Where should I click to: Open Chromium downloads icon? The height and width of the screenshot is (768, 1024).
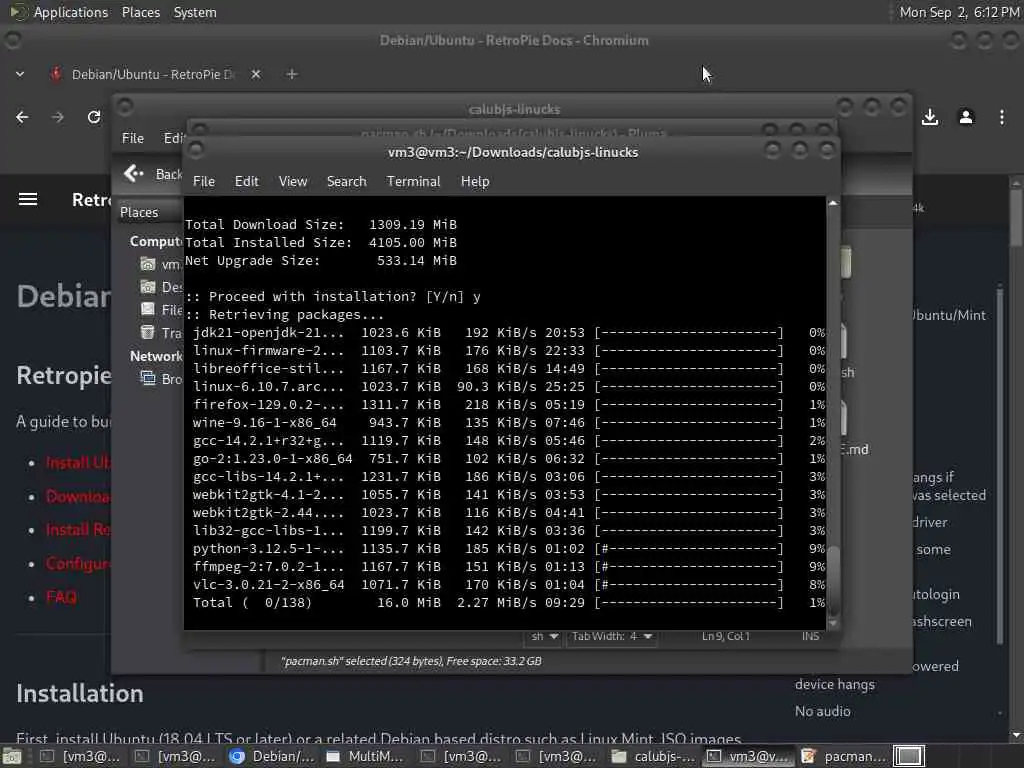930,117
